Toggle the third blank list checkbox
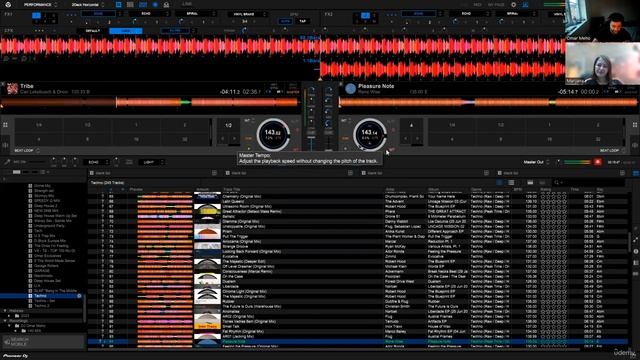 point(364,173)
